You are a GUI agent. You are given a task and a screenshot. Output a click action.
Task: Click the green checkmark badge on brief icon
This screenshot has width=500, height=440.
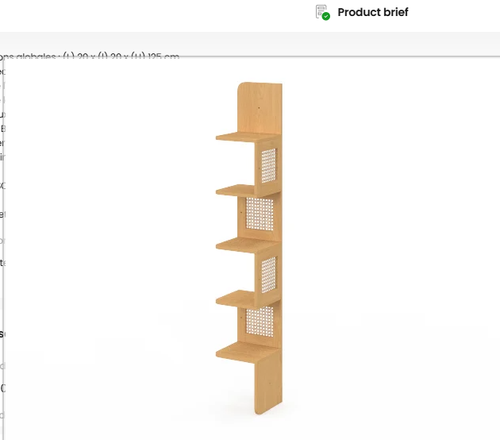point(326,16)
